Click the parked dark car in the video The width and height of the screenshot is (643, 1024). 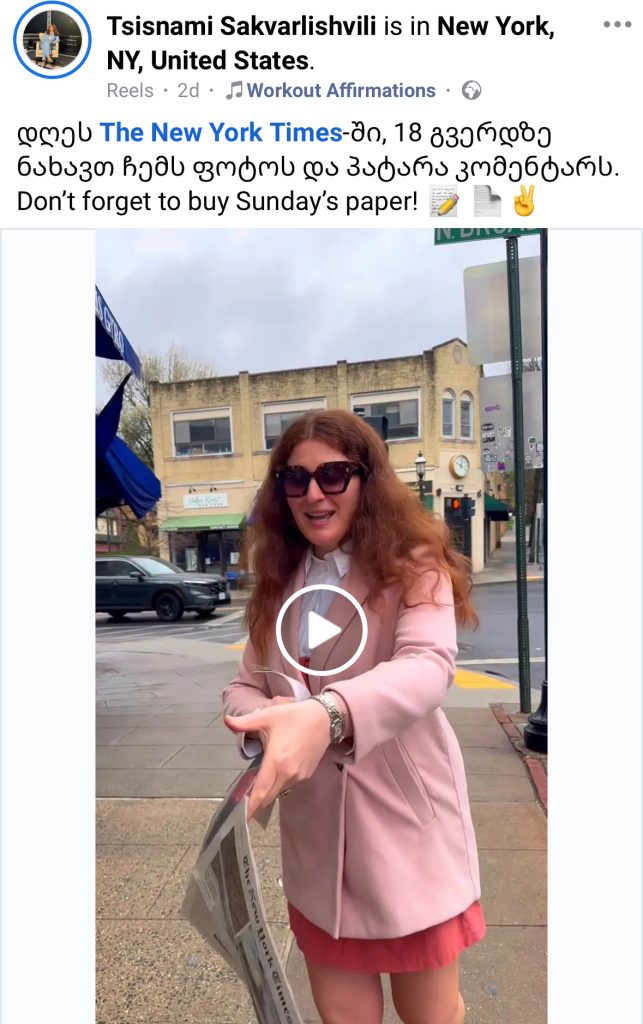click(163, 587)
